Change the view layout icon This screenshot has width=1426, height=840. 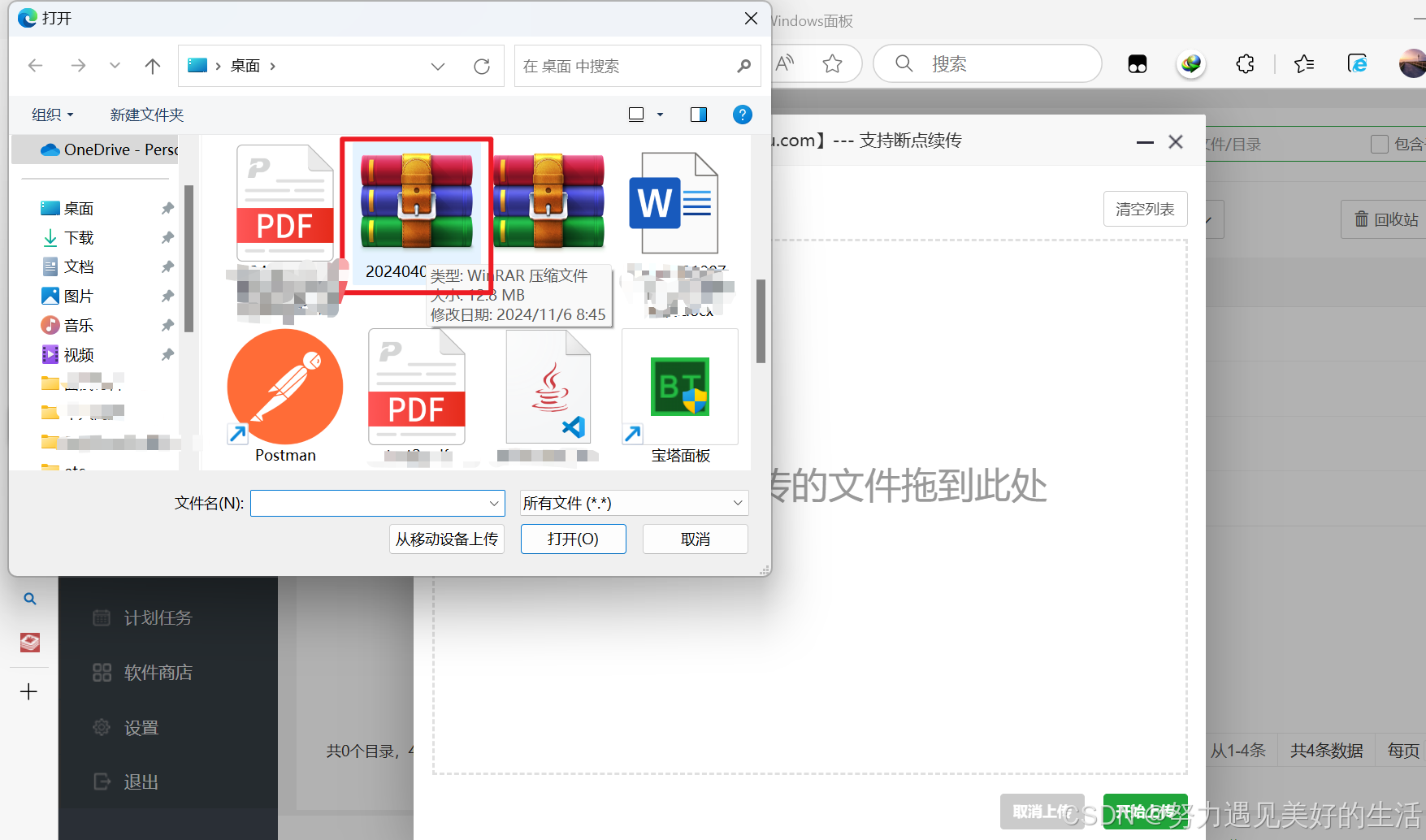[636, 115]
